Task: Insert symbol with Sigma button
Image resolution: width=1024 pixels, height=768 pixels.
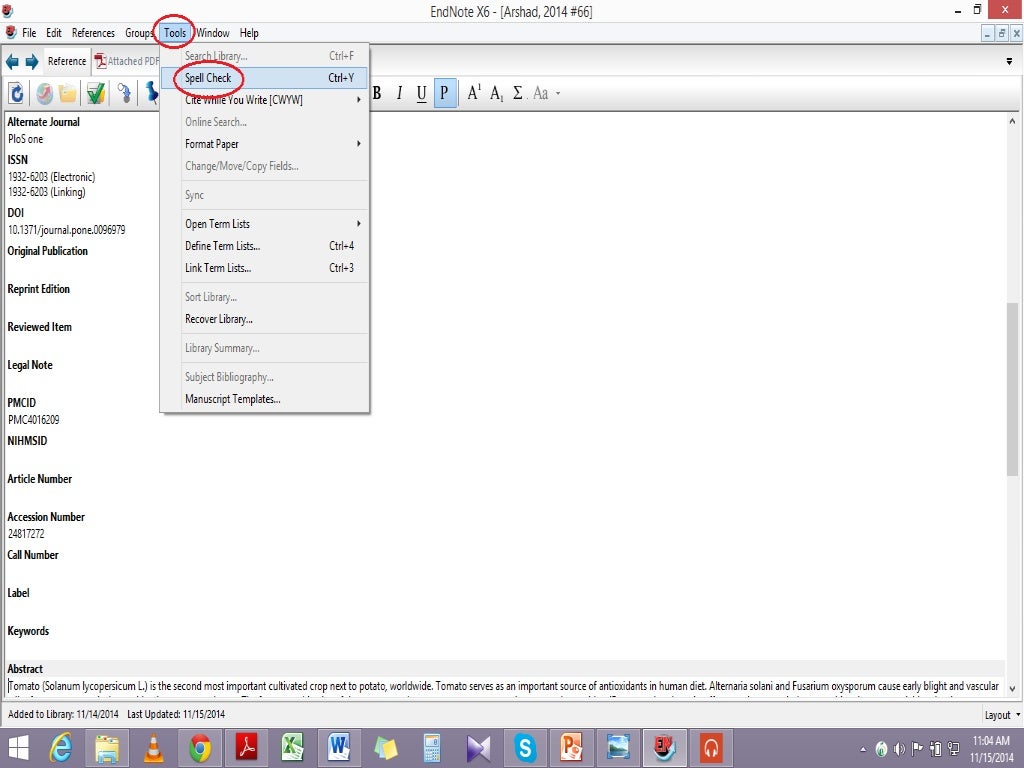Action: (518, 93)
